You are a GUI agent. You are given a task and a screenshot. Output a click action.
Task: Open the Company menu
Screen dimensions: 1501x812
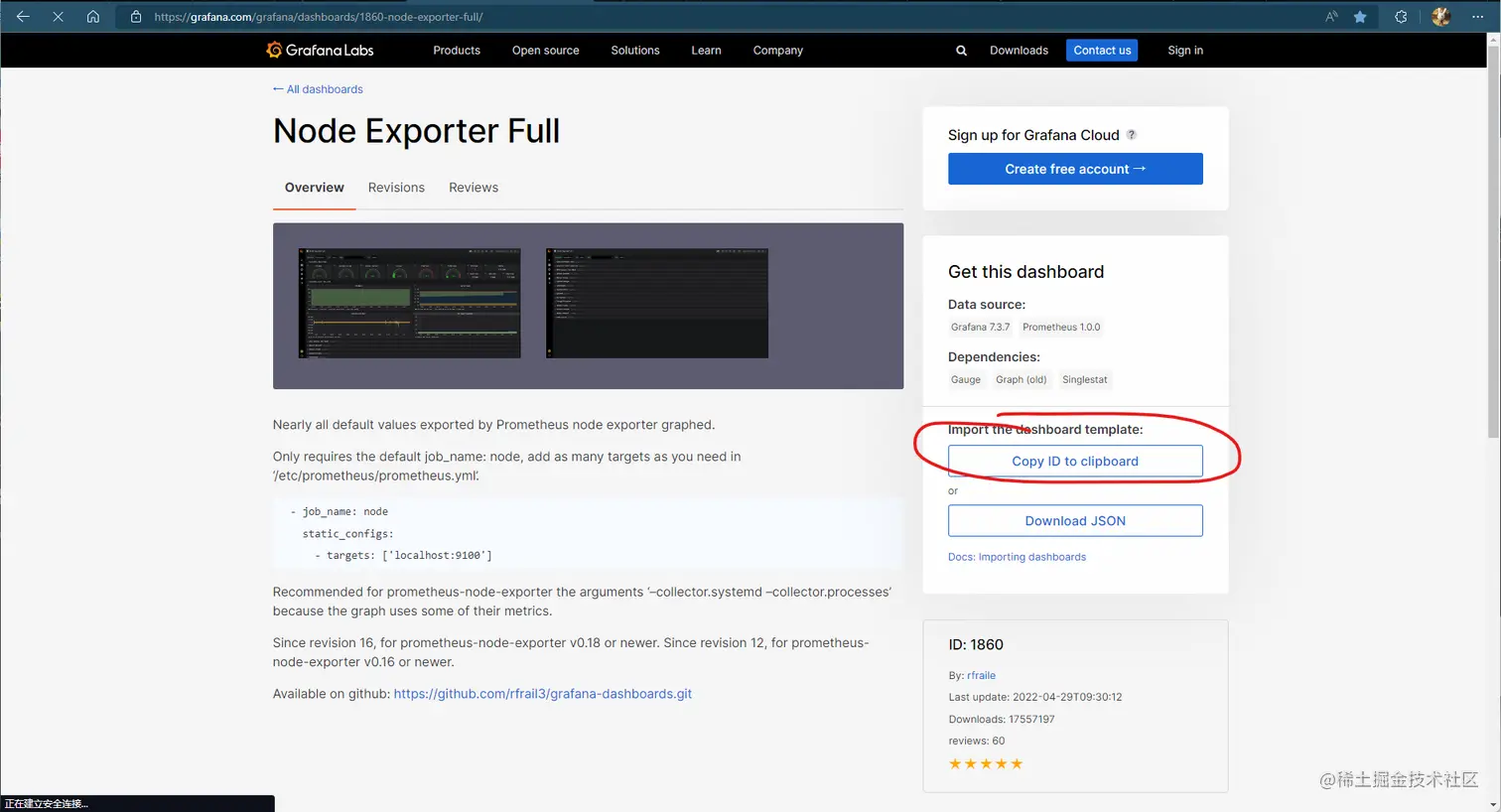click(778, 51)
